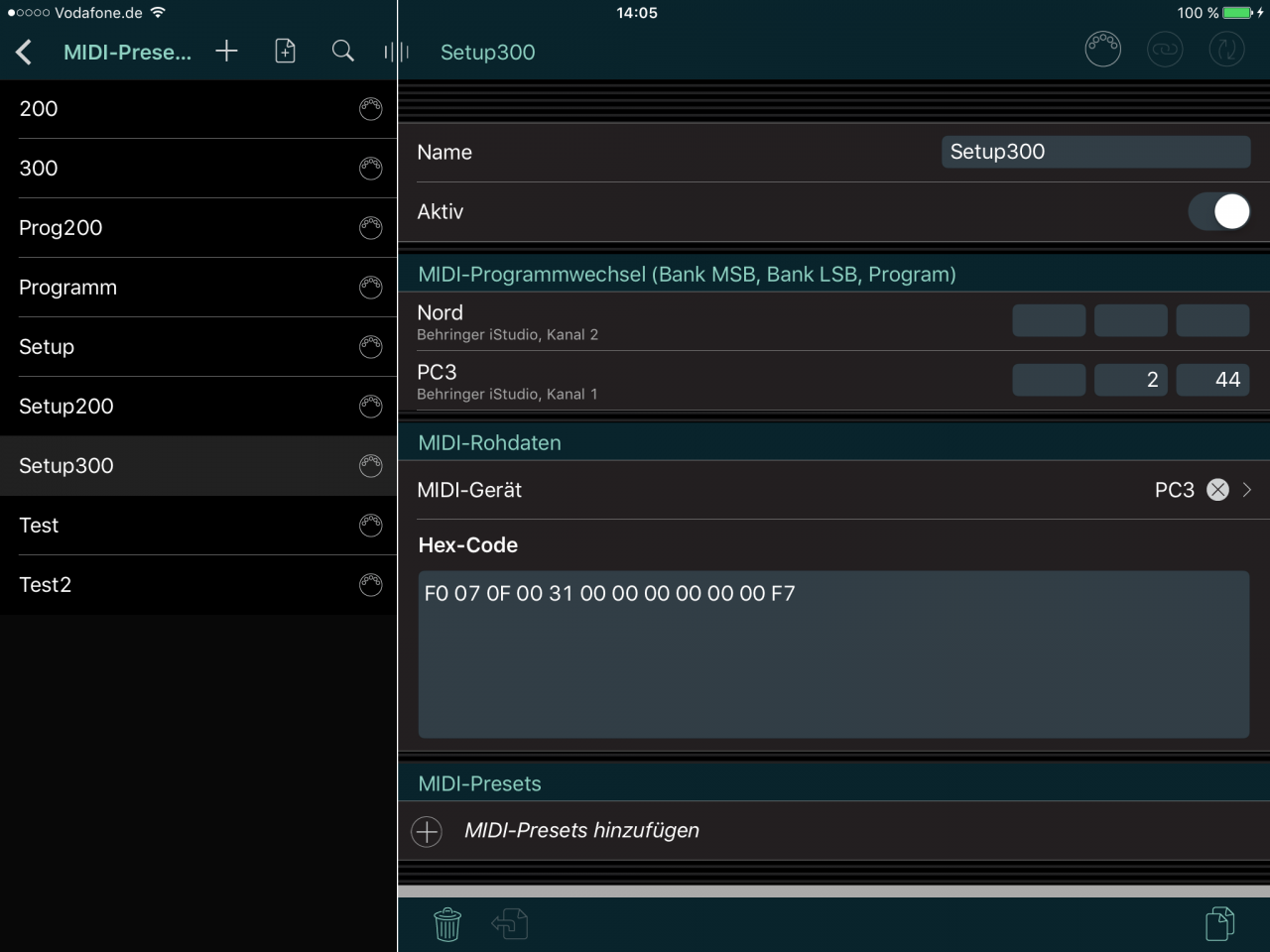Clear the PC3 MIDI device selection
The image size is (1270, 952).
pyautogui.click(x=1217, y=490)
